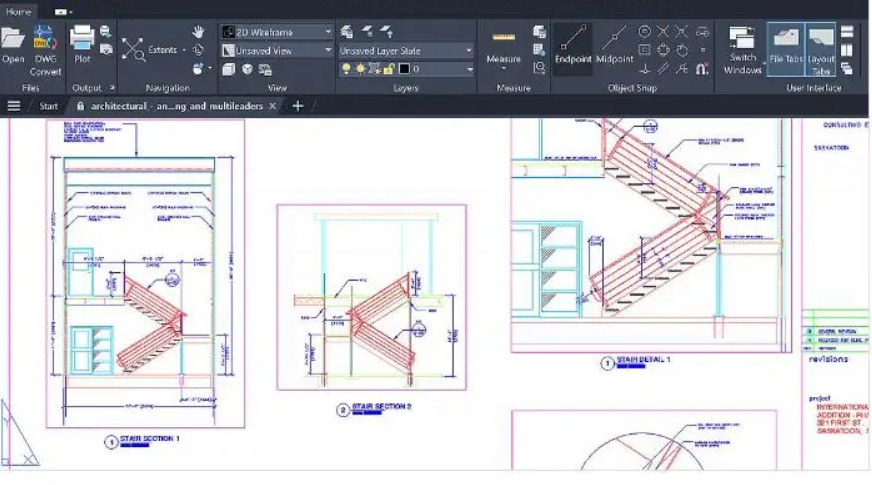This screenshot has width=872, height=485.
Task: Add a new drawing tab with plus button
Action: (297, 106)
